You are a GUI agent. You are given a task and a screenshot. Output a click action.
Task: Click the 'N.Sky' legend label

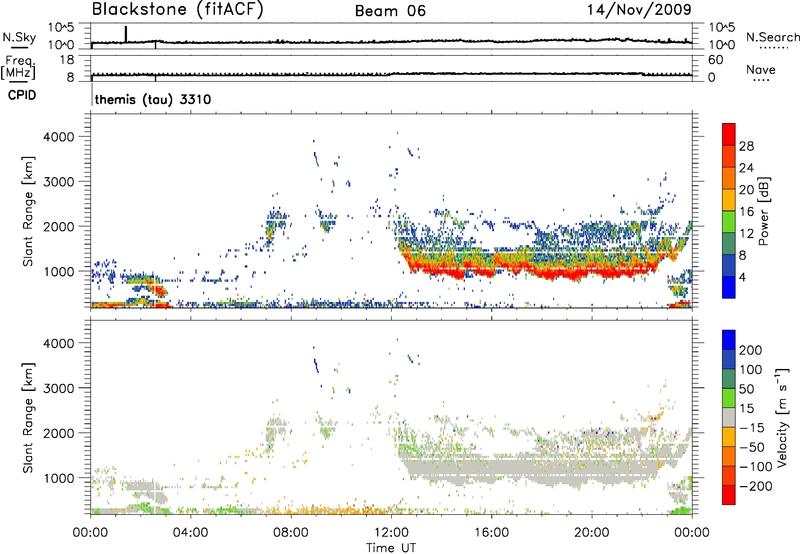point(19,37)
